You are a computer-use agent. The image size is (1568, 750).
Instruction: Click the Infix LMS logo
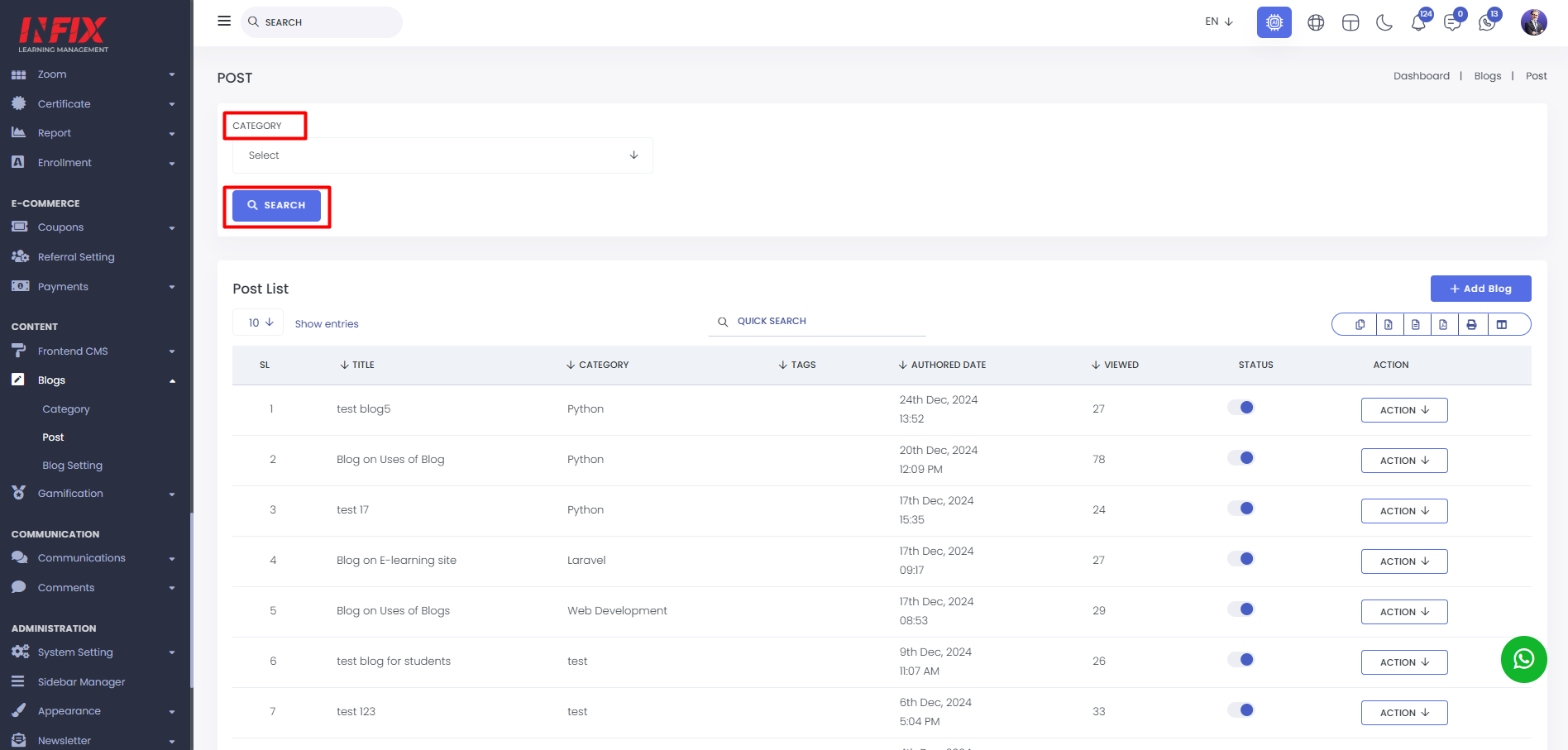tap(63, 35)
